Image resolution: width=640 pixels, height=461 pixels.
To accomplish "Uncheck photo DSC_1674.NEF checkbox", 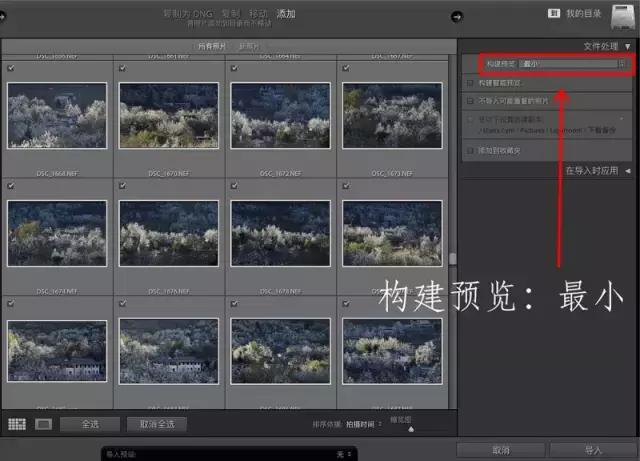I will pyautogui.click(x=11, y=186).
